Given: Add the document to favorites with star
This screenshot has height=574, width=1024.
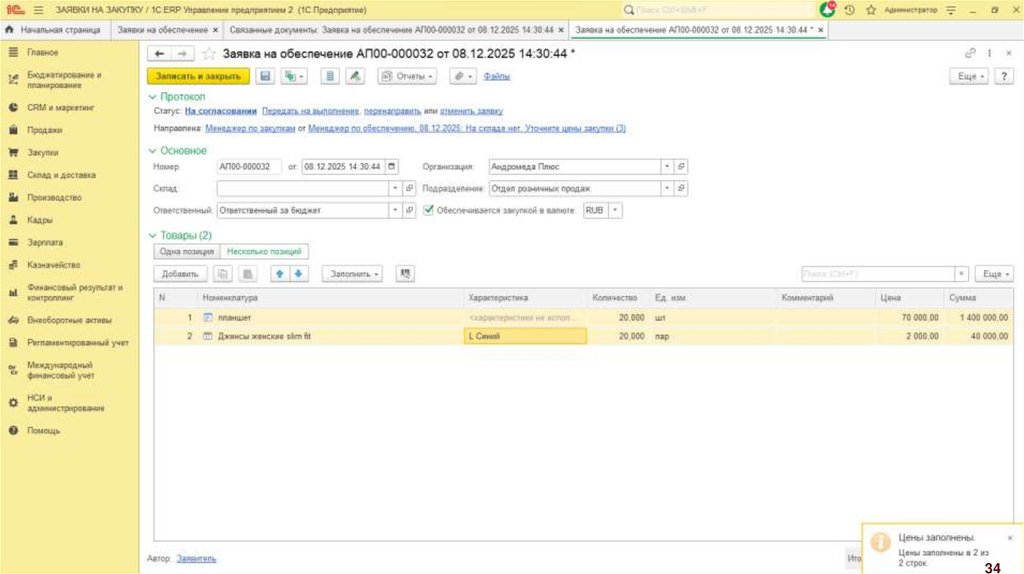Looking at the screenshot, I should 208,54.
